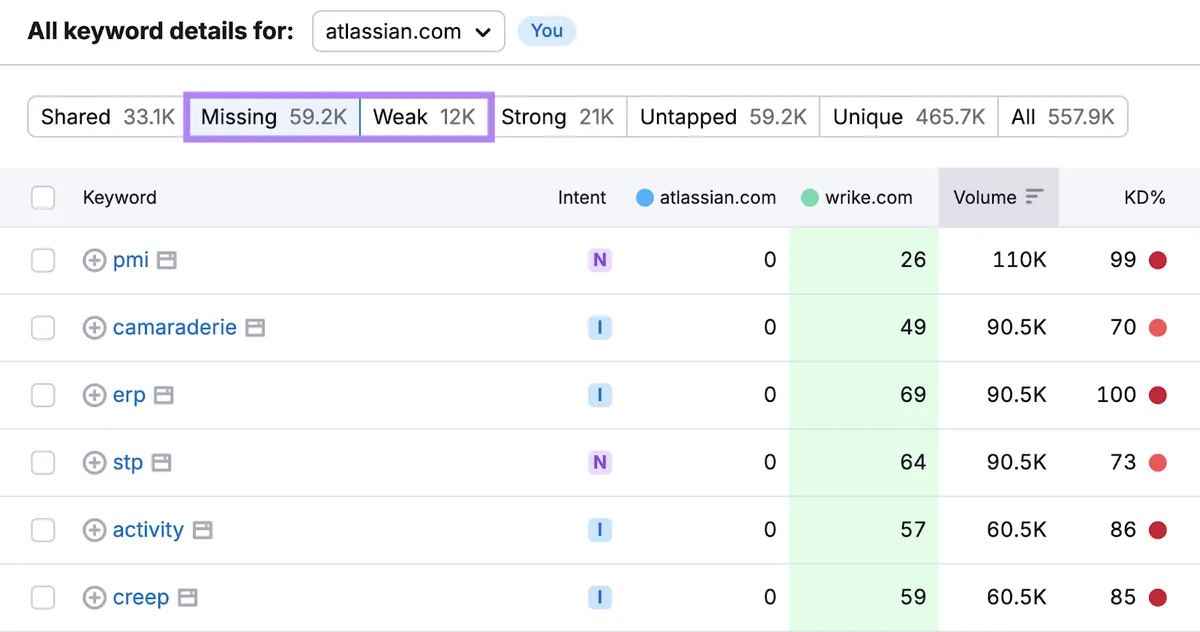The image size is (1200, 632).
Task: Click the I intent badge for camaraderie
Action: [599, 327]
